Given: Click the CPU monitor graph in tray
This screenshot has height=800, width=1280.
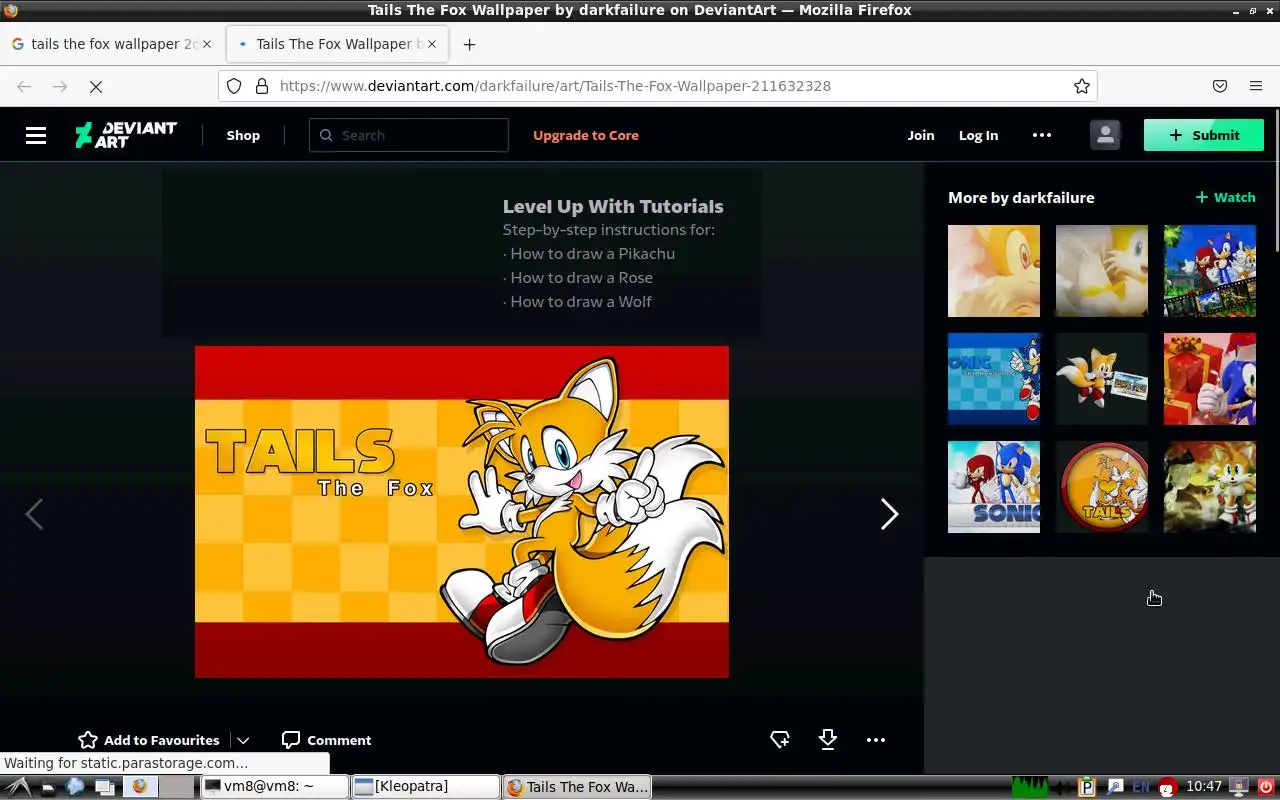Looking at the screenshot, I should pyautogui.click(x=1030, y=787).
